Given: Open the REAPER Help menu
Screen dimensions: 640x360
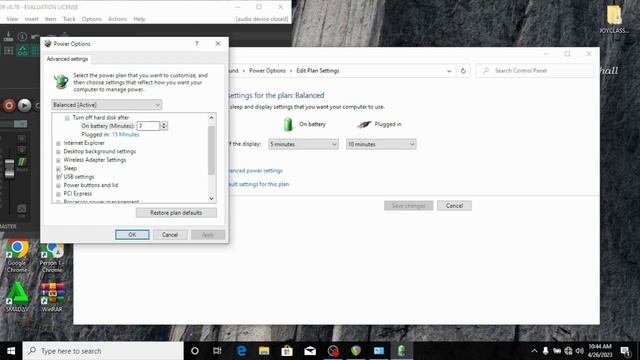Looking at the screenshot, I should tap(139, 19).
